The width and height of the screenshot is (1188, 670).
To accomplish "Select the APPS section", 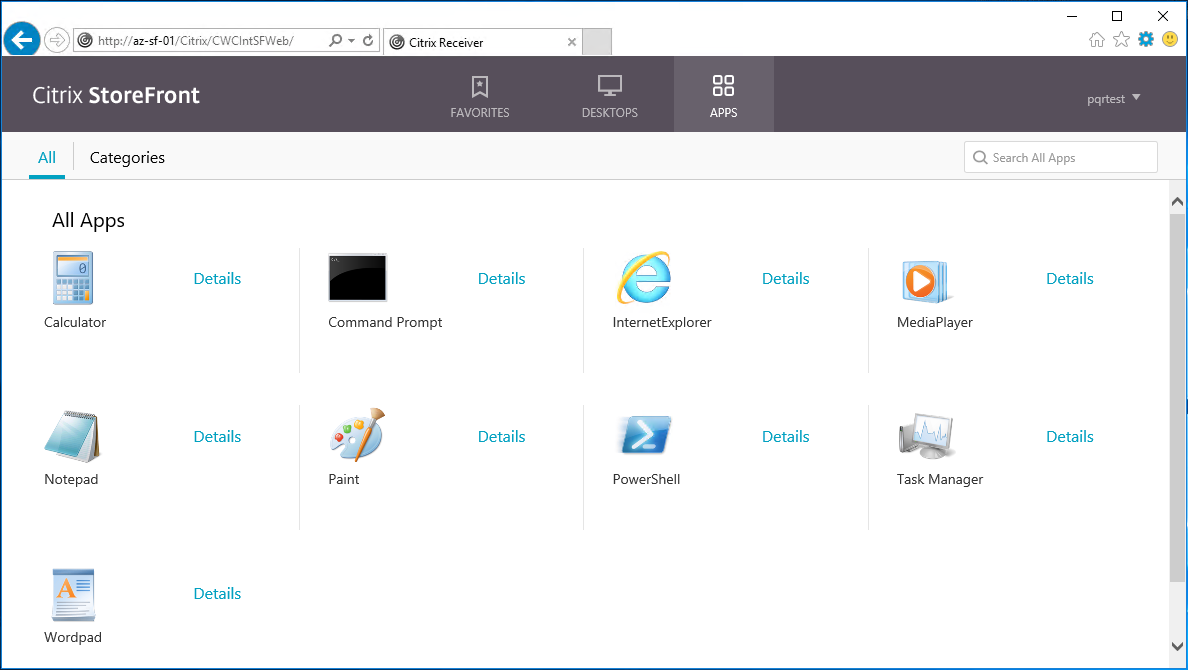I will (724, 95).
